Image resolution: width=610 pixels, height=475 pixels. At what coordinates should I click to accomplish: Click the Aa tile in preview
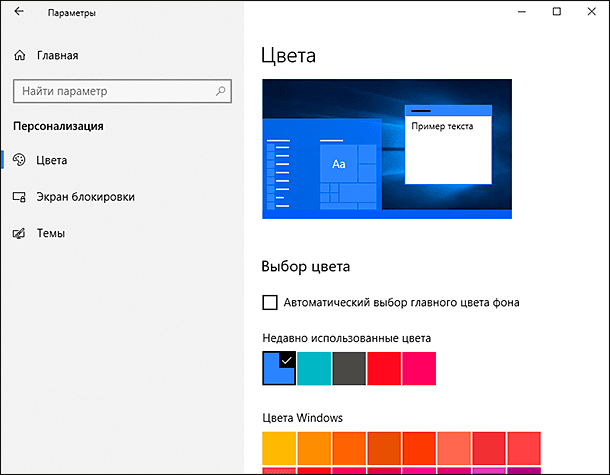point(338,164)
